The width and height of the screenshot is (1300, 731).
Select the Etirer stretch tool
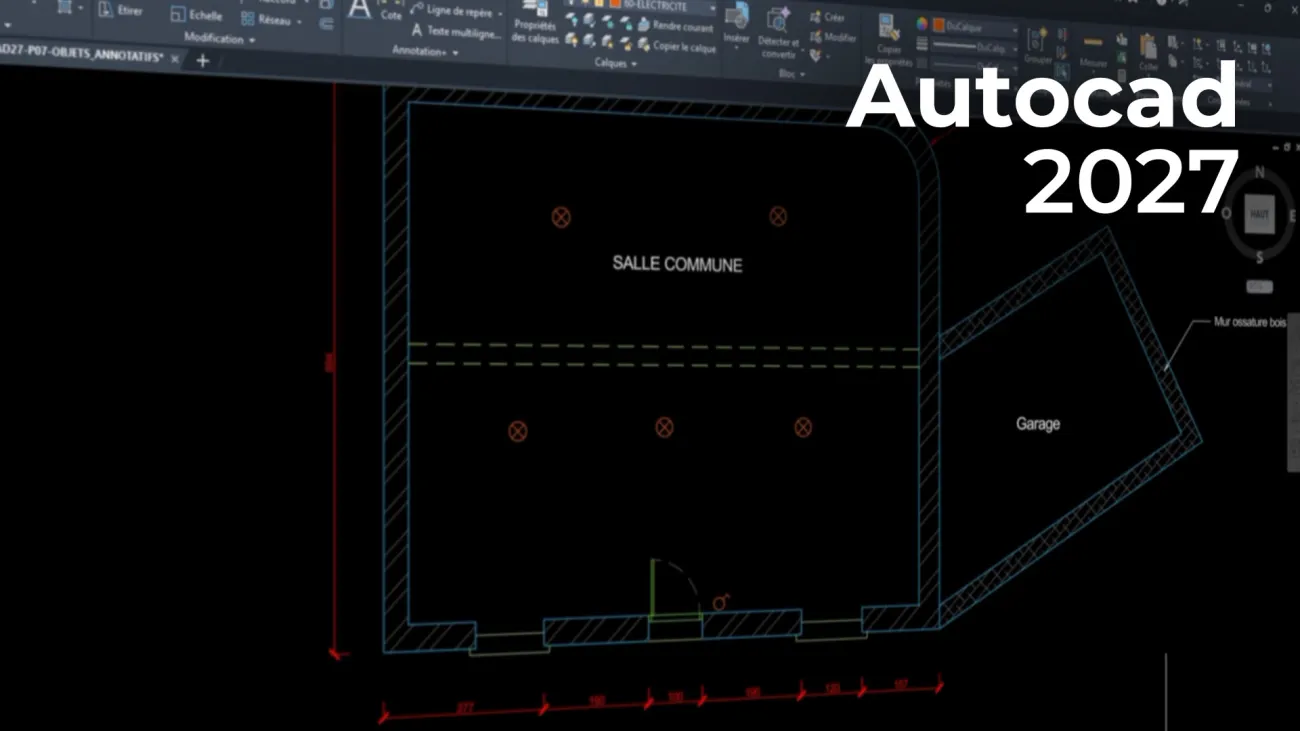click(x=121, y=11)
